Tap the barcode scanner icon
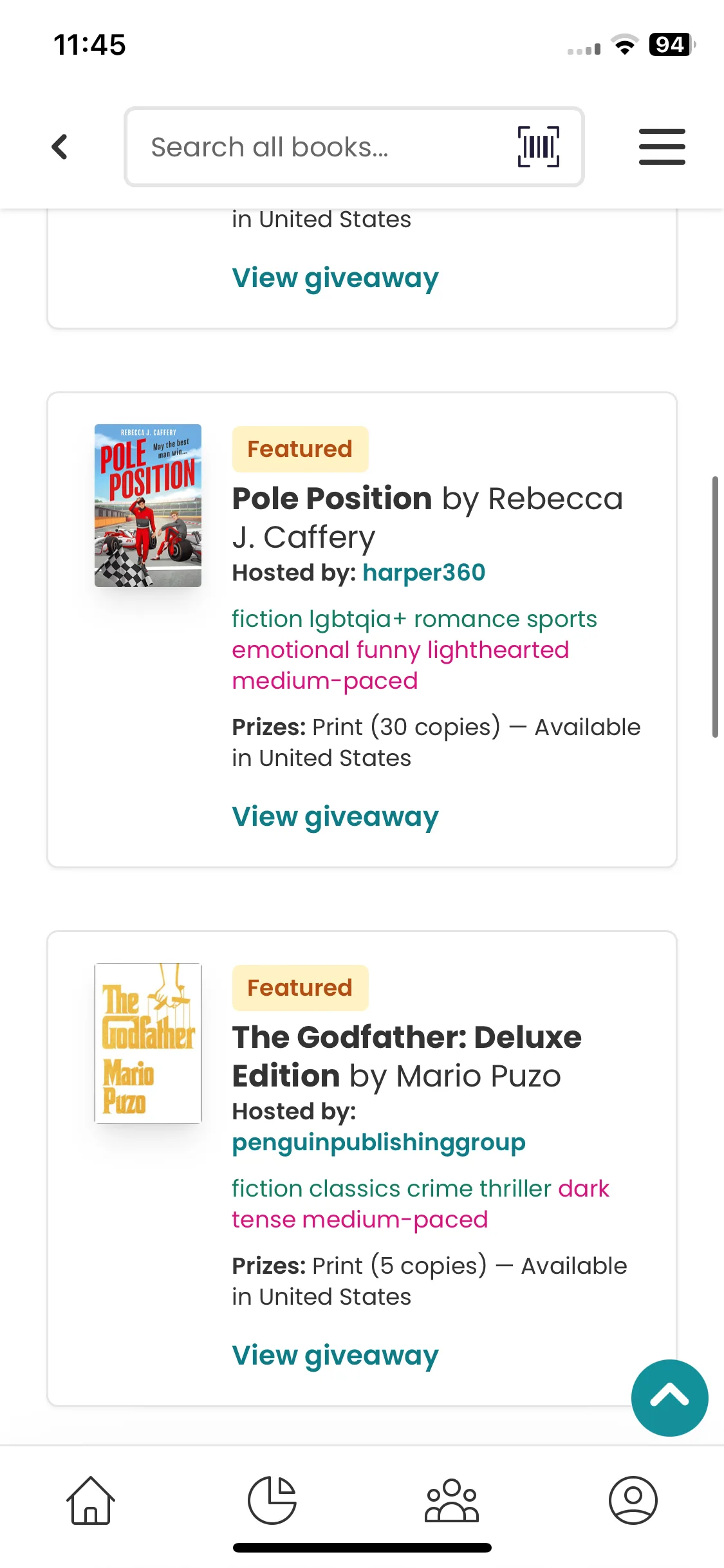 pyautogui.click(x=538, y=147)
